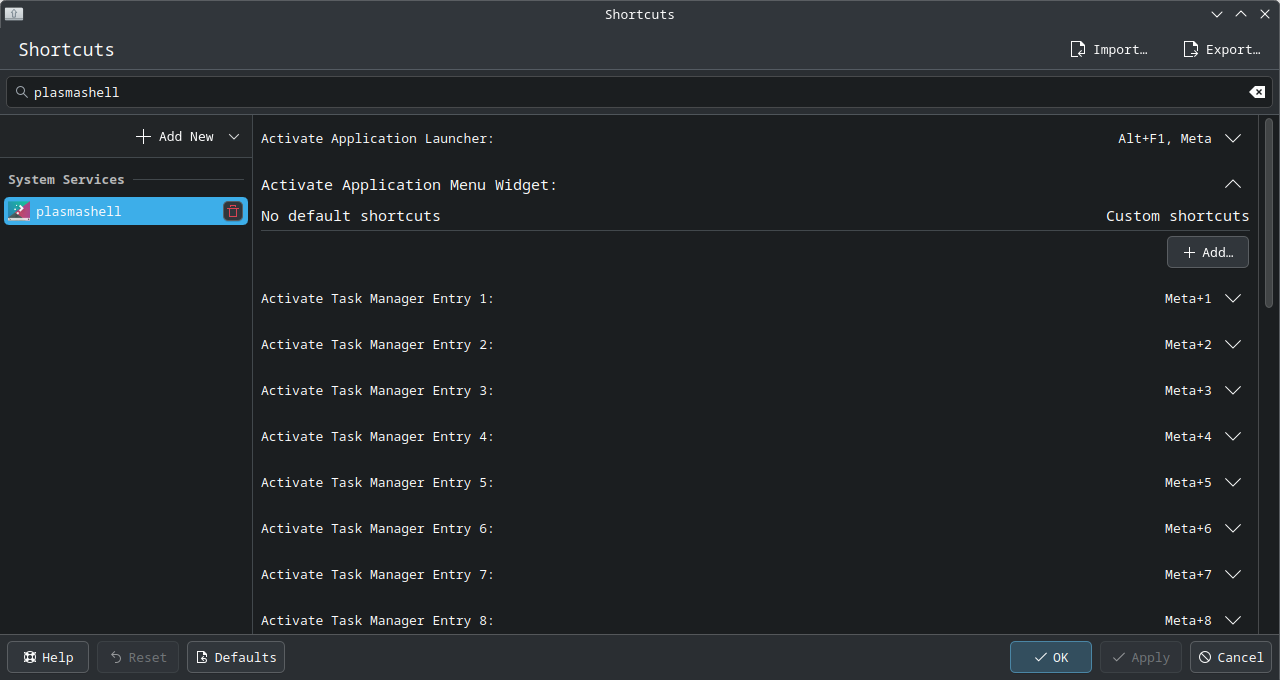Click the Defaults button

tap(236, 657)
